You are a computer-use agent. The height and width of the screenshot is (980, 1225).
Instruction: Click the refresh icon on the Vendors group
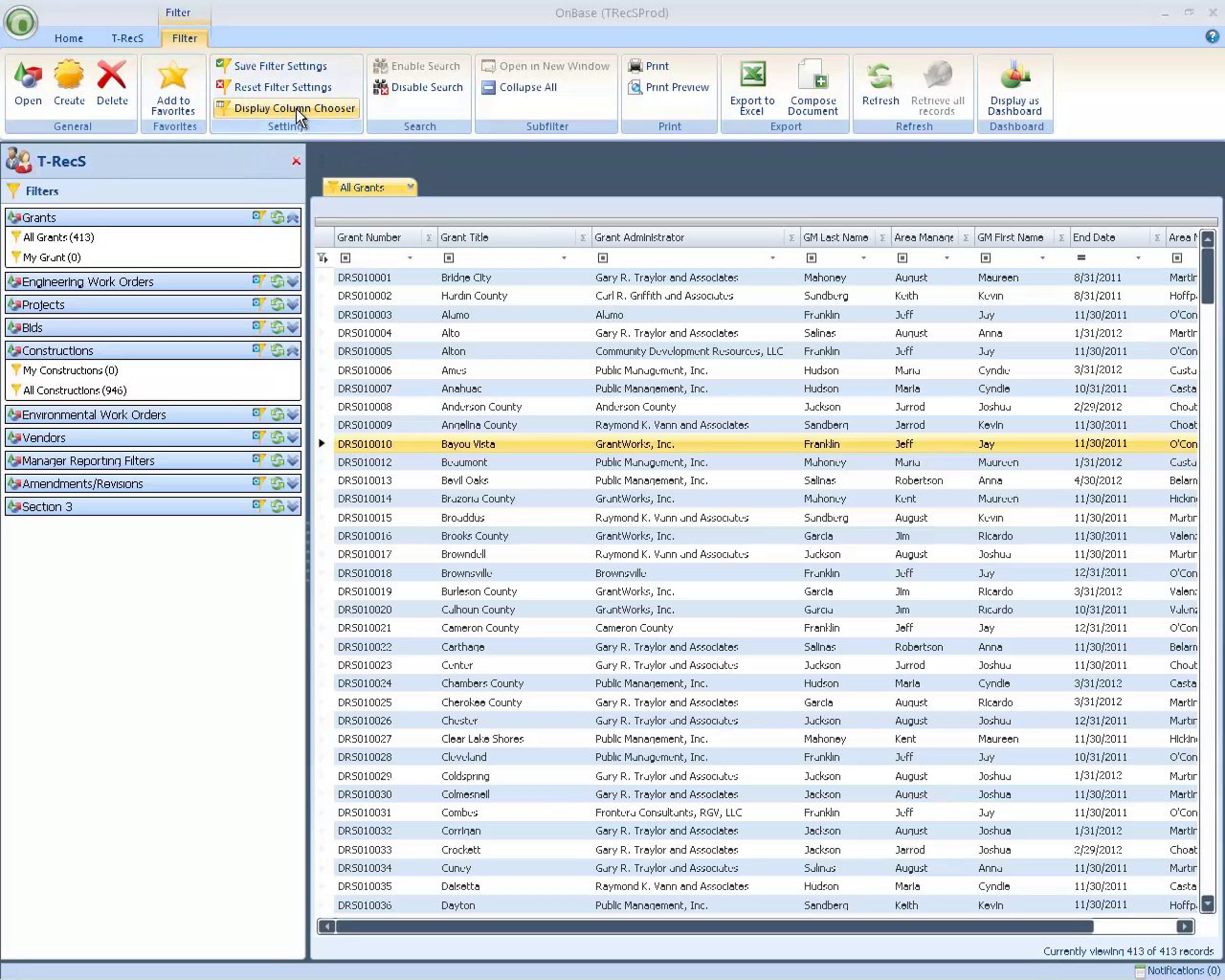(x=277, y=437)
